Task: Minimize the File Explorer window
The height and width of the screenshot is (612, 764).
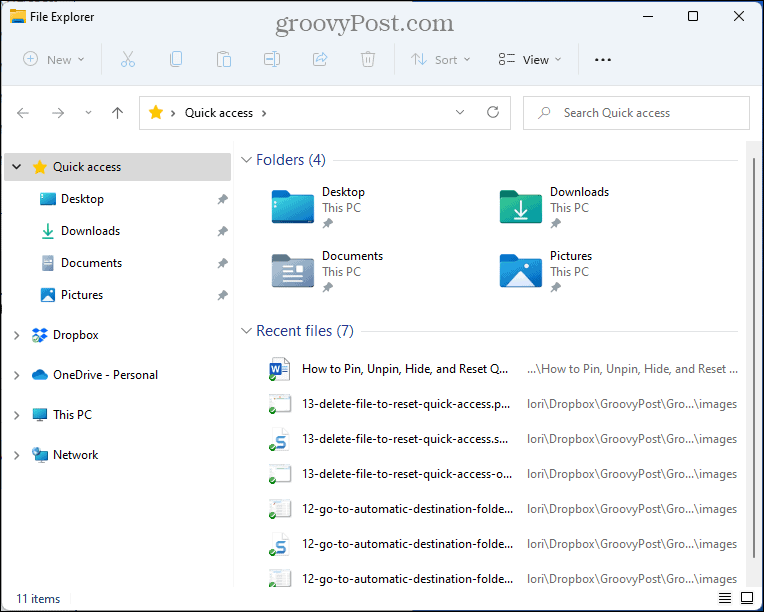Action: tap(648, 17)
